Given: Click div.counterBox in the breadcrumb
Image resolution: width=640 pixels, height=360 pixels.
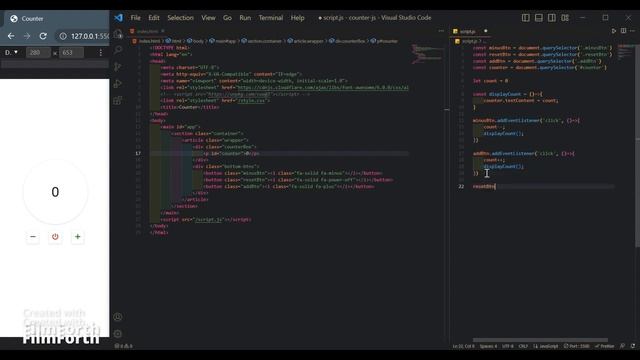Looking at the screenshot, I should [347, 41].
